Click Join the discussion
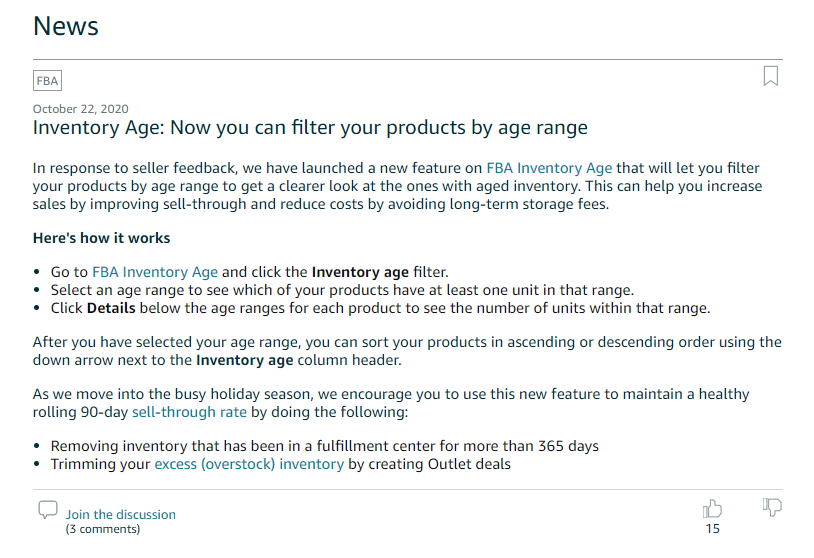 120,514
